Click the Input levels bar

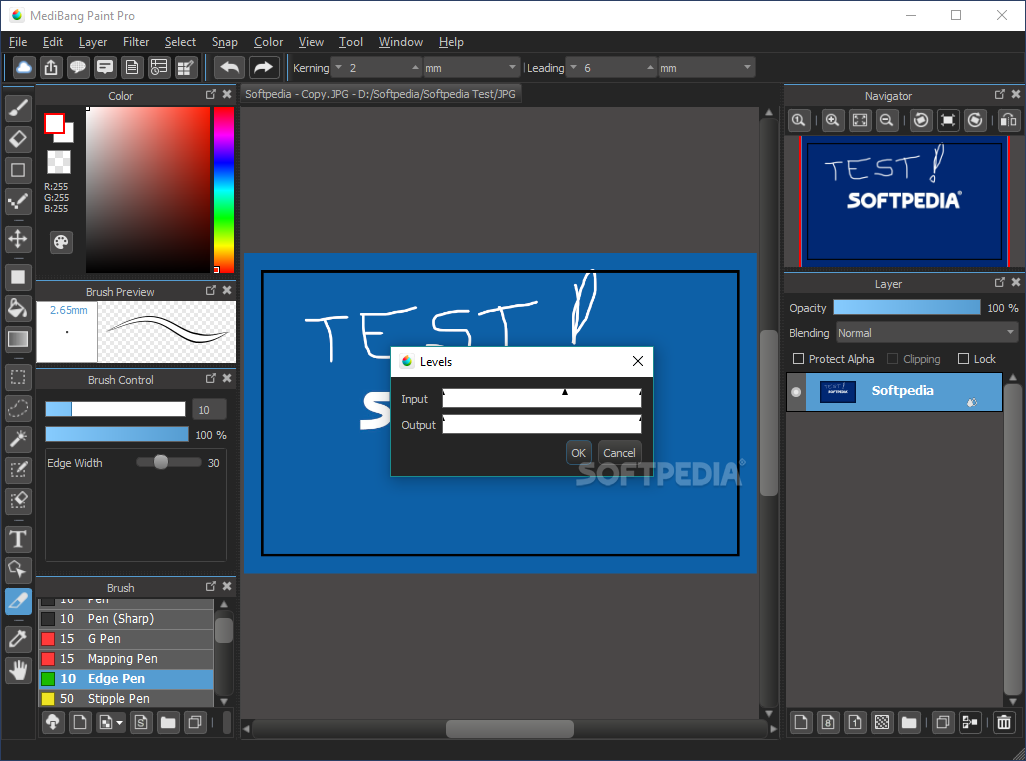(x=542, y=398)
